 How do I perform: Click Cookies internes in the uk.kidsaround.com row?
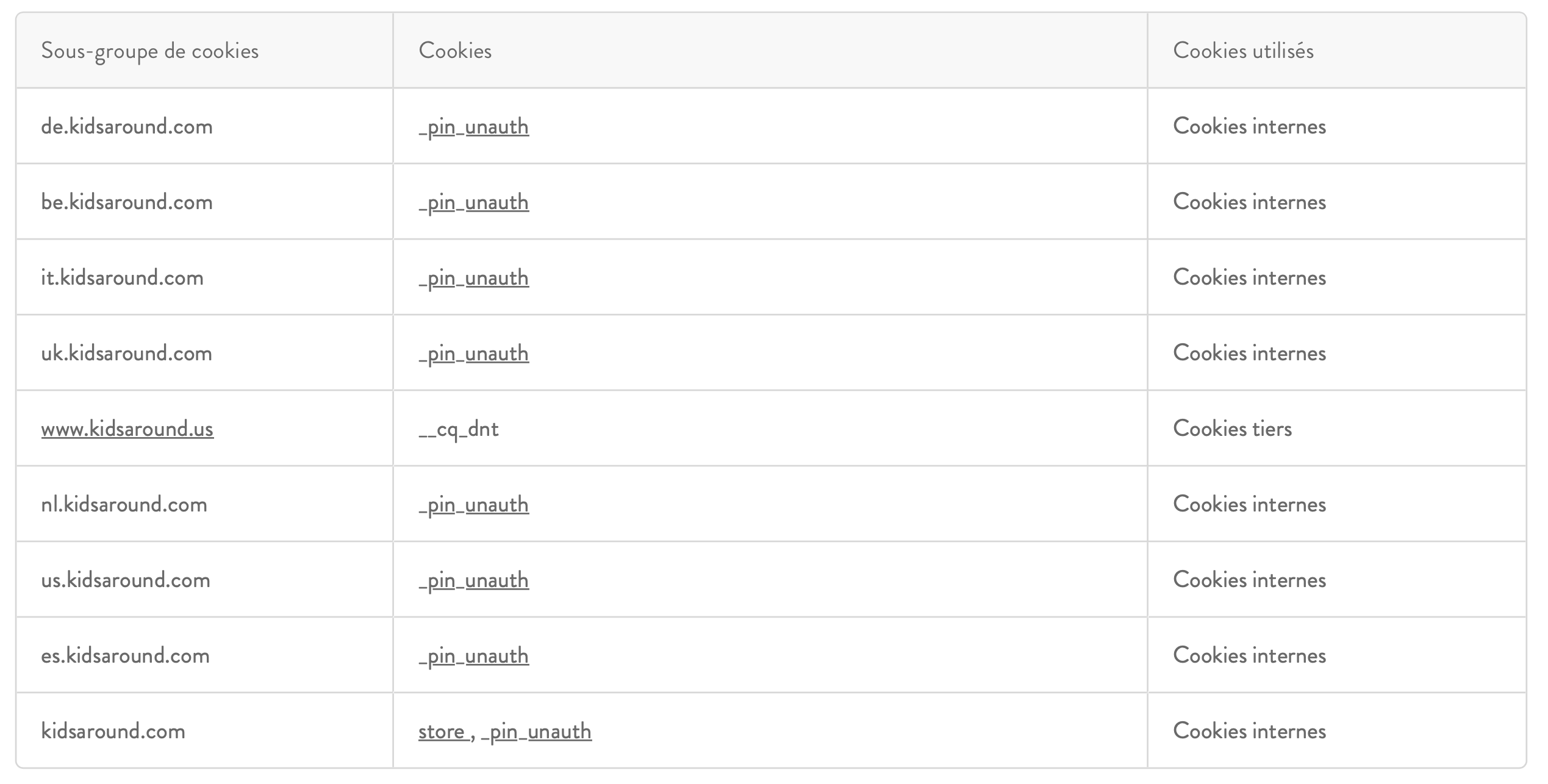tap(1249, 354)
